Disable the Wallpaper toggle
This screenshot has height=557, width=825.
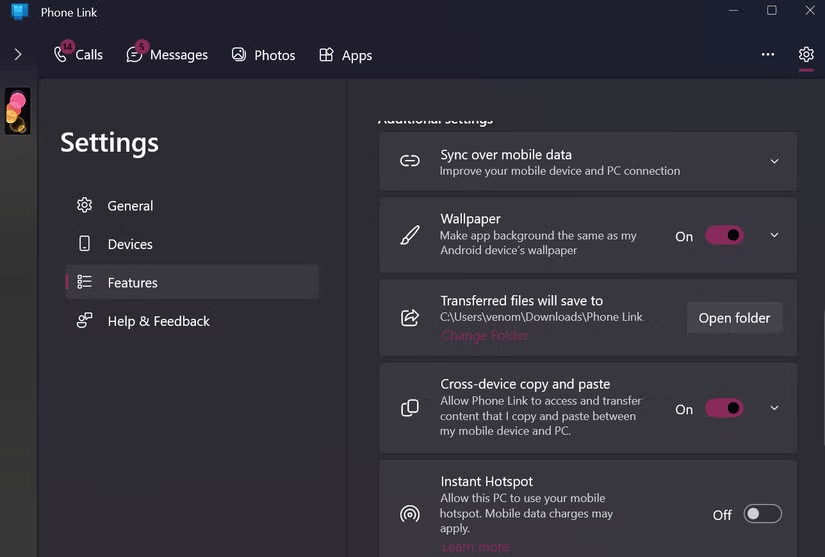[x=724, y=236]
